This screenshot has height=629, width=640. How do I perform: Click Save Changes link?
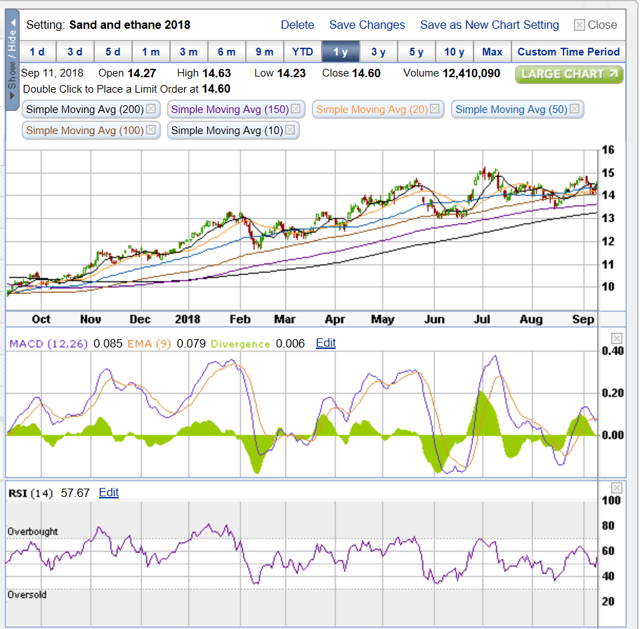(x=367, y=25)
